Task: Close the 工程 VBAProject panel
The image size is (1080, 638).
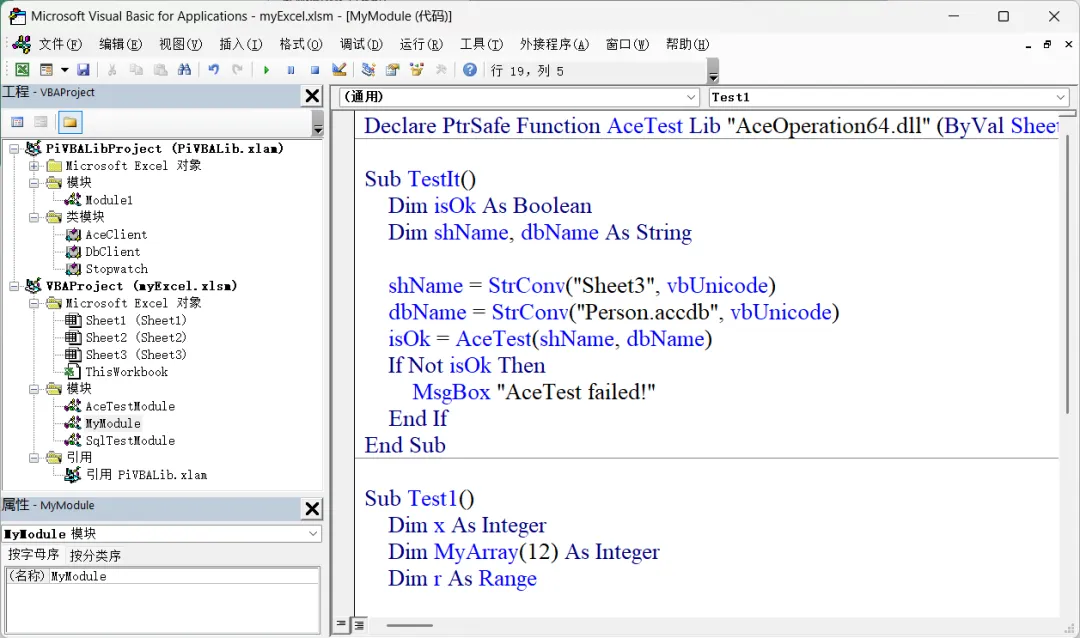Action: coord(312,96)
